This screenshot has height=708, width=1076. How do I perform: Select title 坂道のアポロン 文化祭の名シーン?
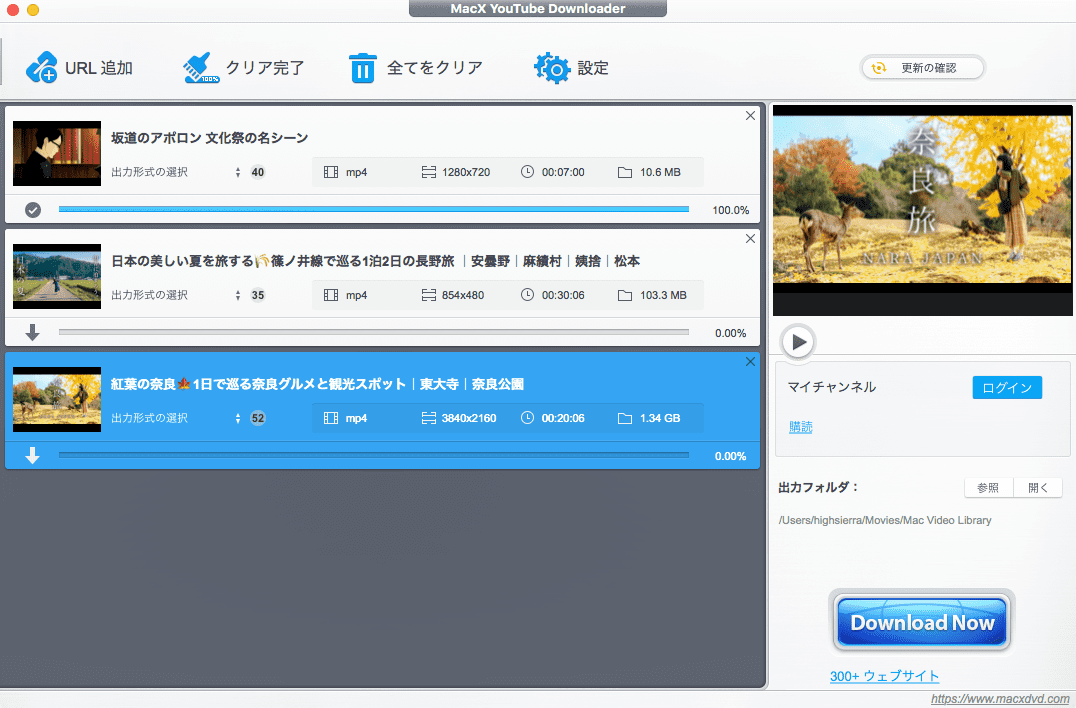pyautogui.click(x=209, y=138)
